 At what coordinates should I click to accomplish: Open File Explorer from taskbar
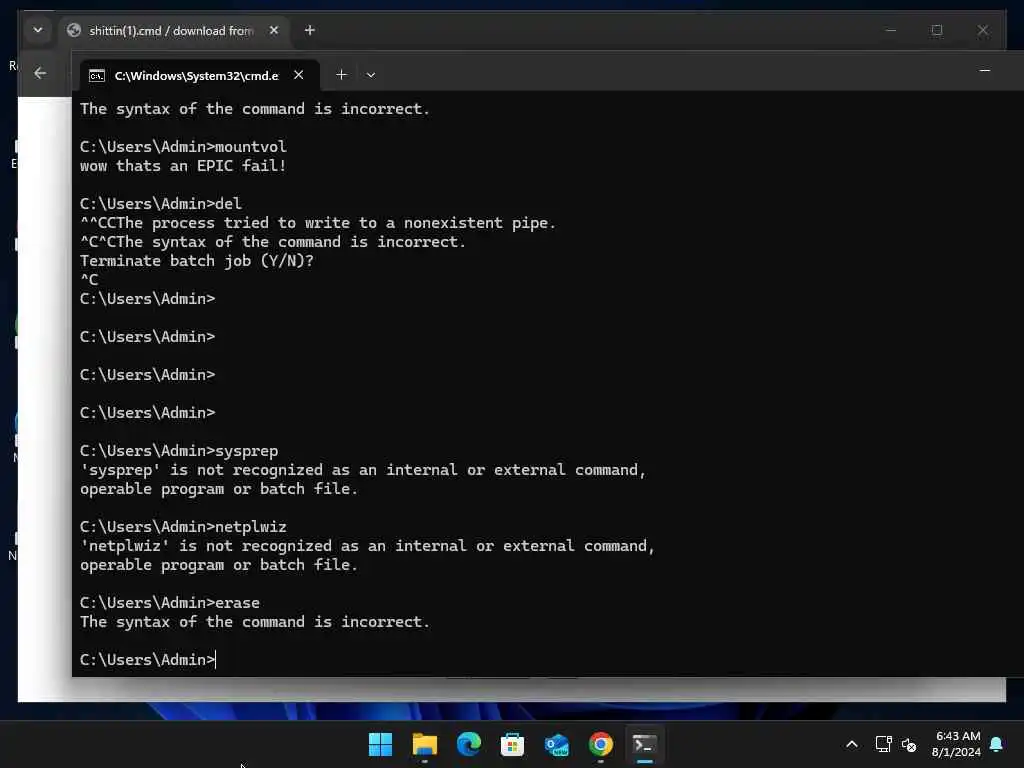pos(424,744)
